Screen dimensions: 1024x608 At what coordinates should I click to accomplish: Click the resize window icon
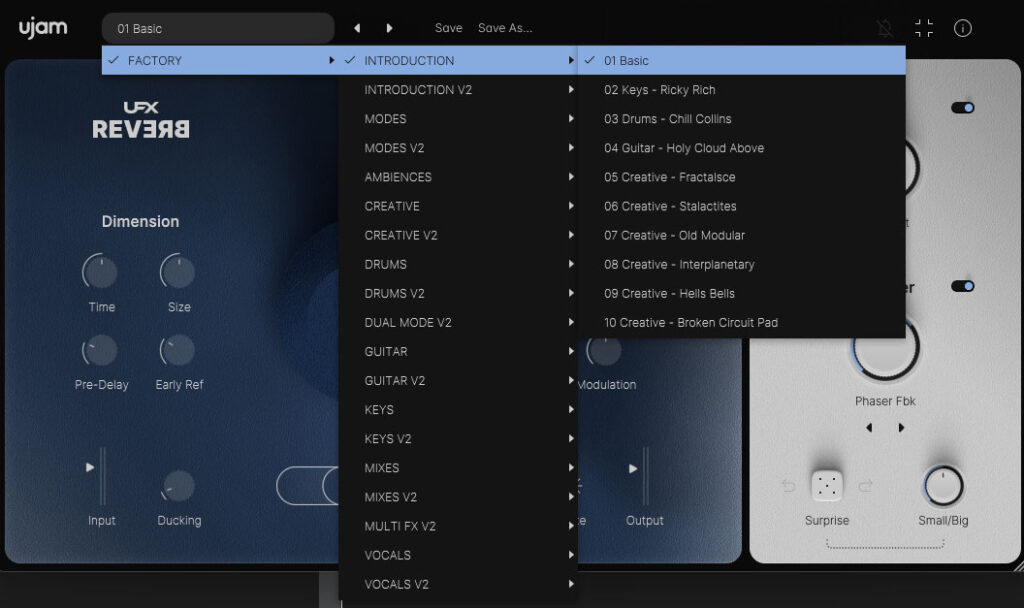pyautogui.click(x=924, y=28)
